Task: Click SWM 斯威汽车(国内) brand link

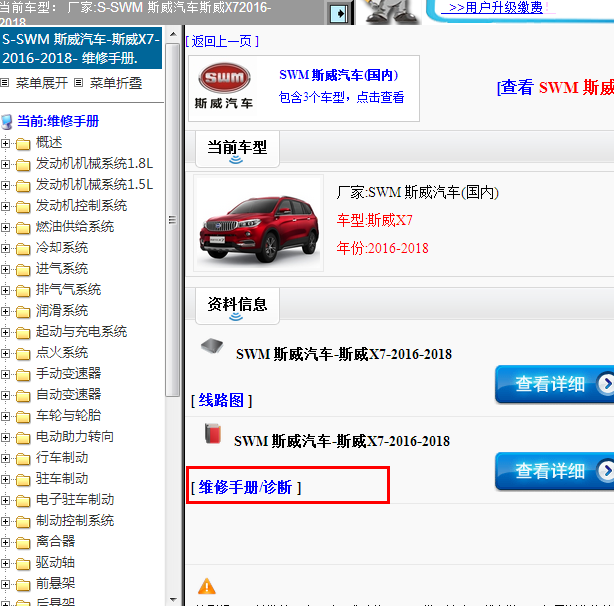Action: click(338, 75)
